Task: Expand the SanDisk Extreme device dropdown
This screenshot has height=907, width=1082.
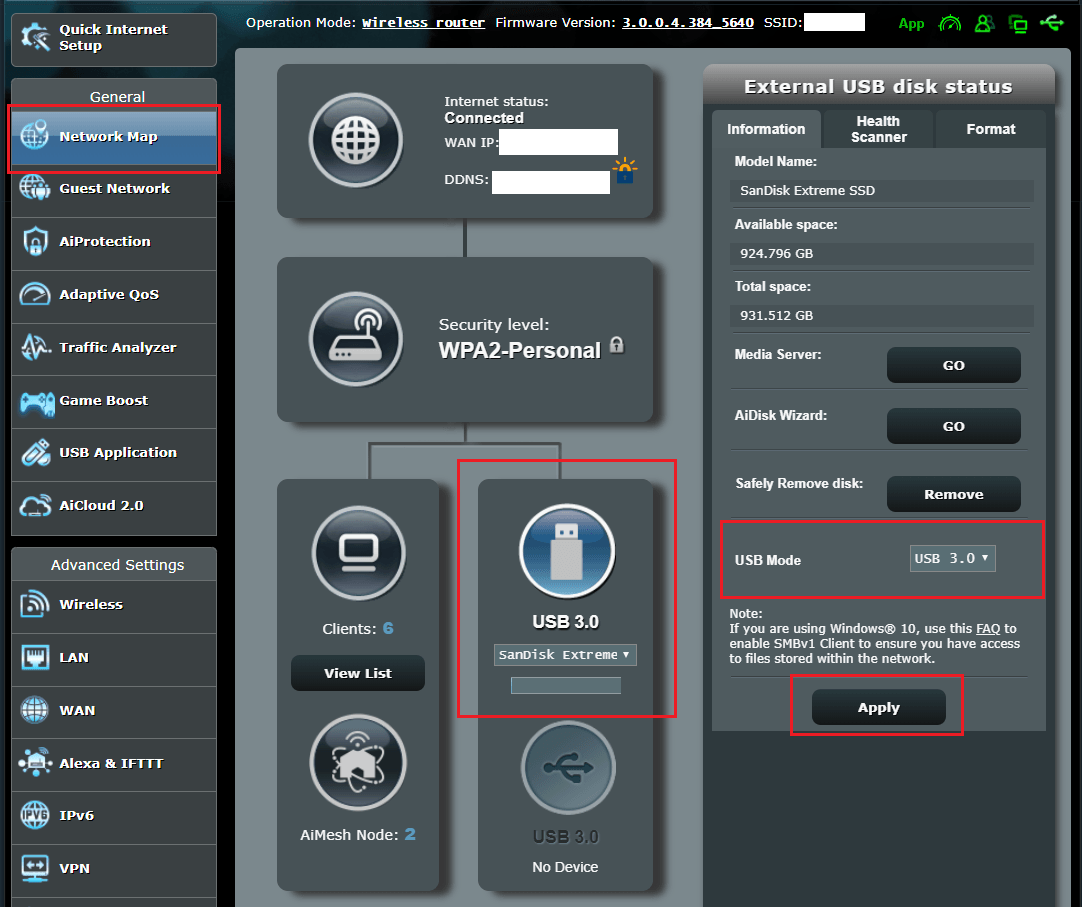Action: [x=566, y=654]
